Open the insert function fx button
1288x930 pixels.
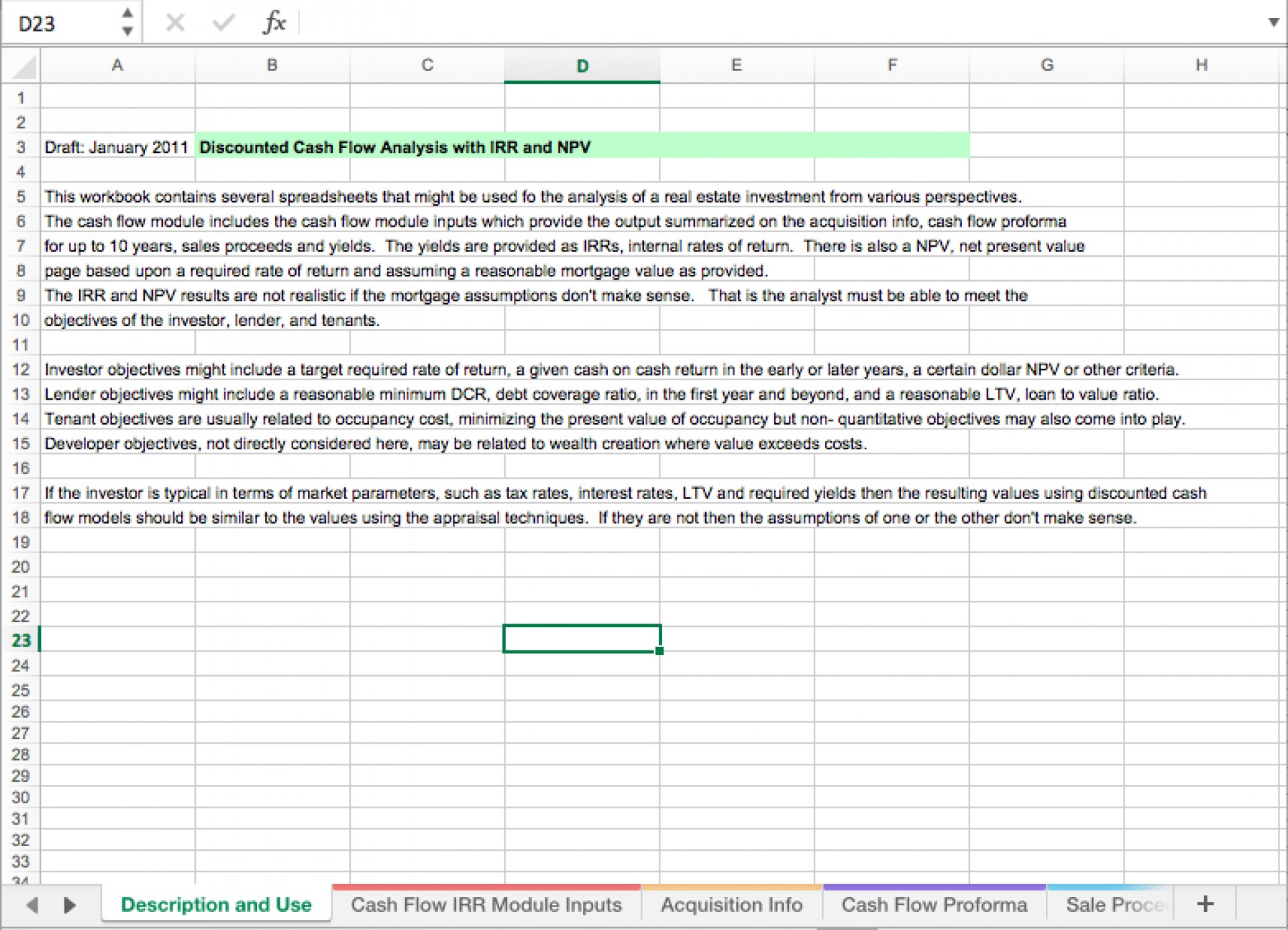[x=274, y=23]
